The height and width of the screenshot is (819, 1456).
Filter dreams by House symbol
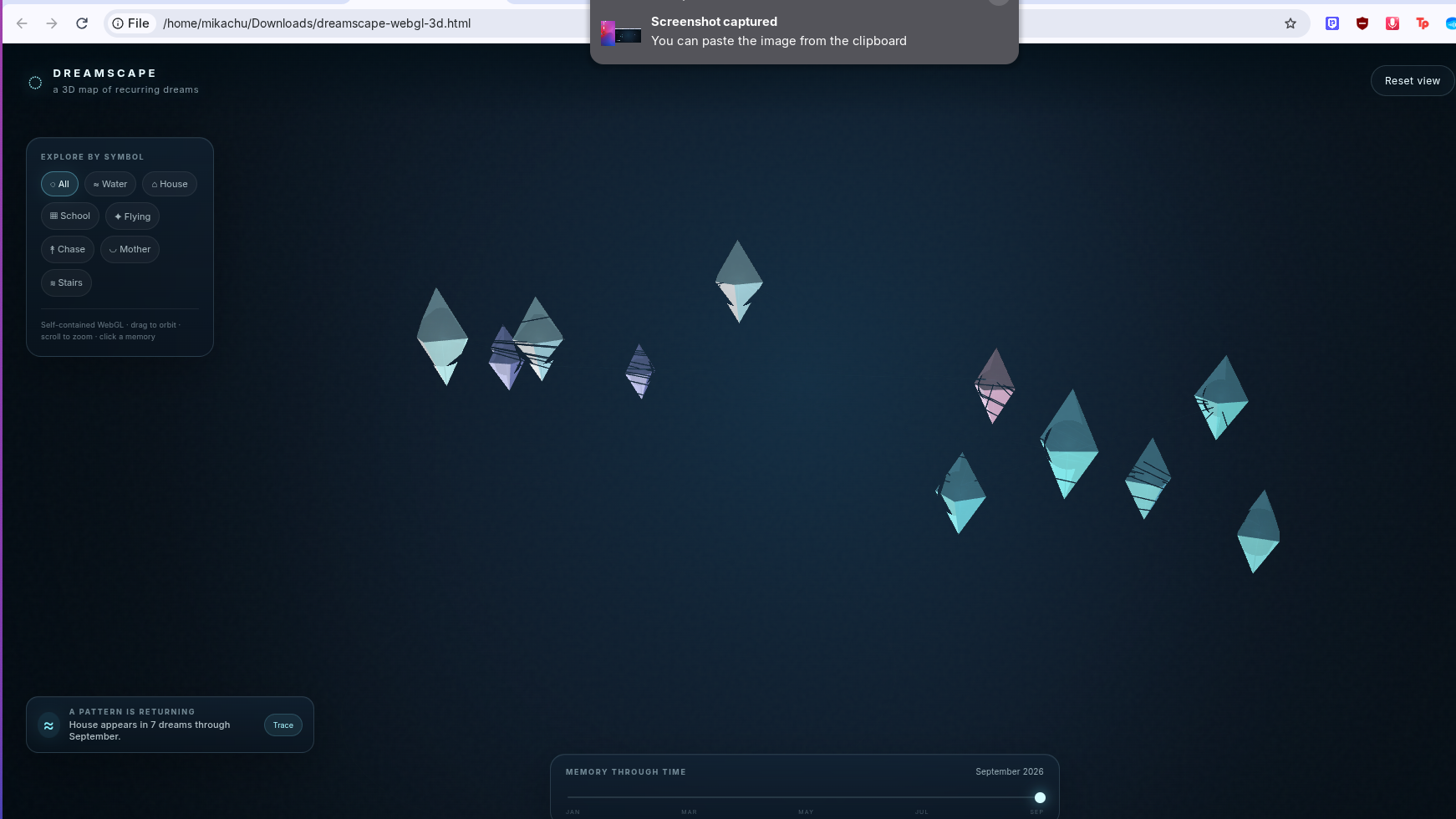tap(170, 184)
